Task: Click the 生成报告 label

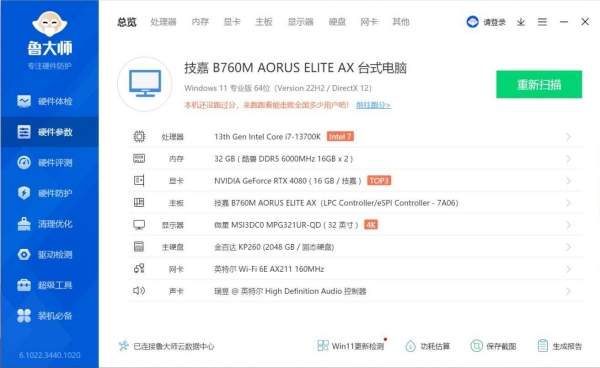Action: [567, 346]
